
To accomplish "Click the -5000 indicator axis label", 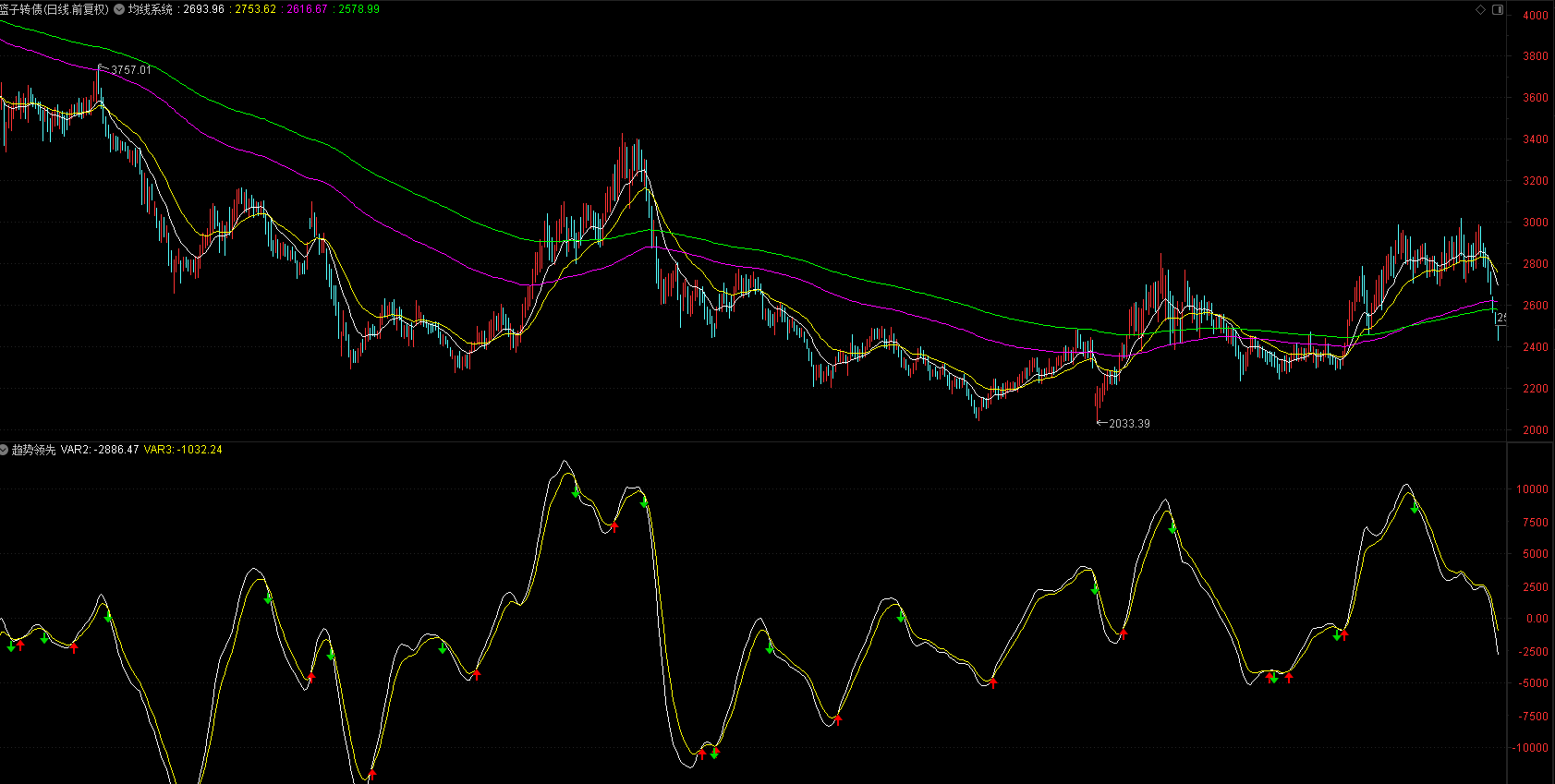I will [1534, 683].
